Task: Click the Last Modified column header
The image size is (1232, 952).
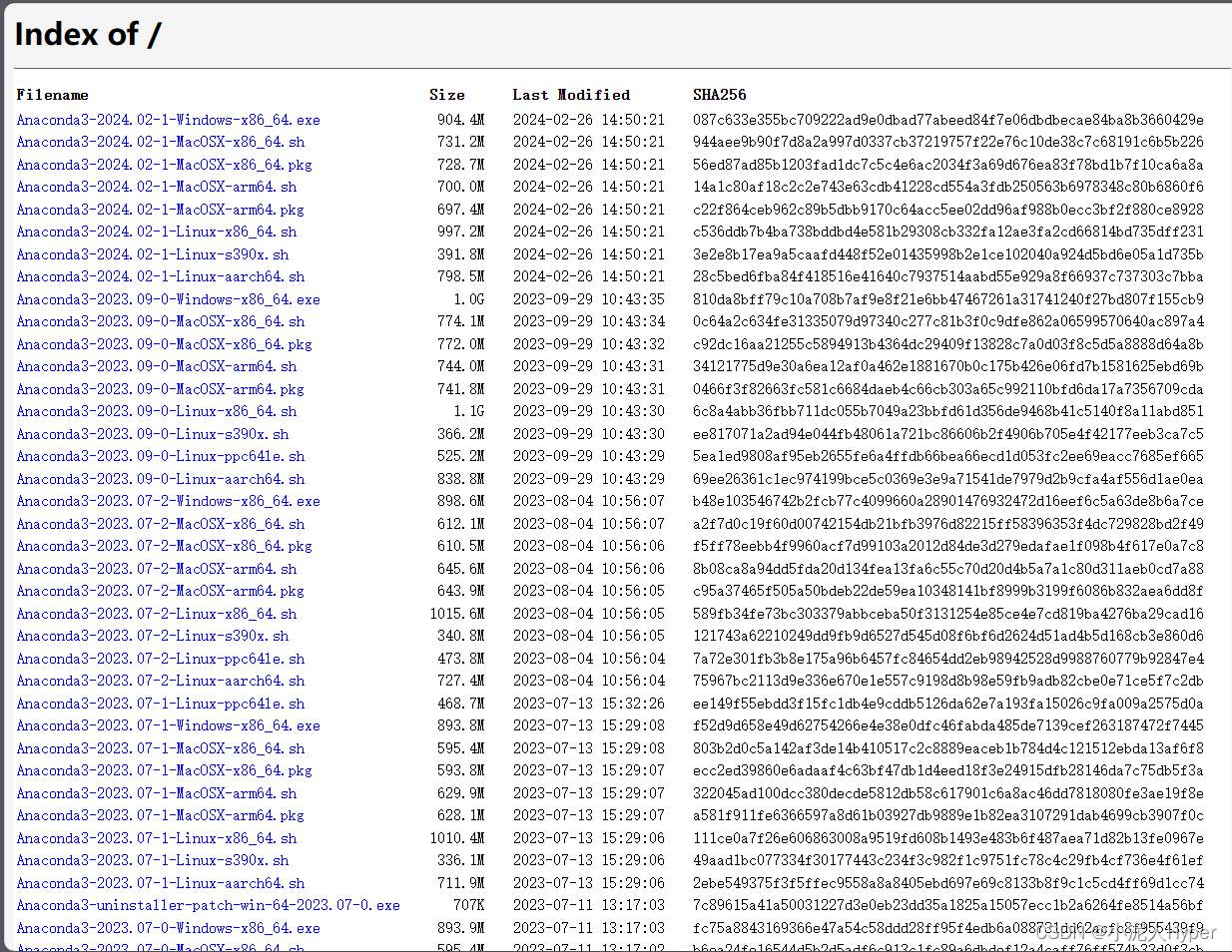Action: 571,95
